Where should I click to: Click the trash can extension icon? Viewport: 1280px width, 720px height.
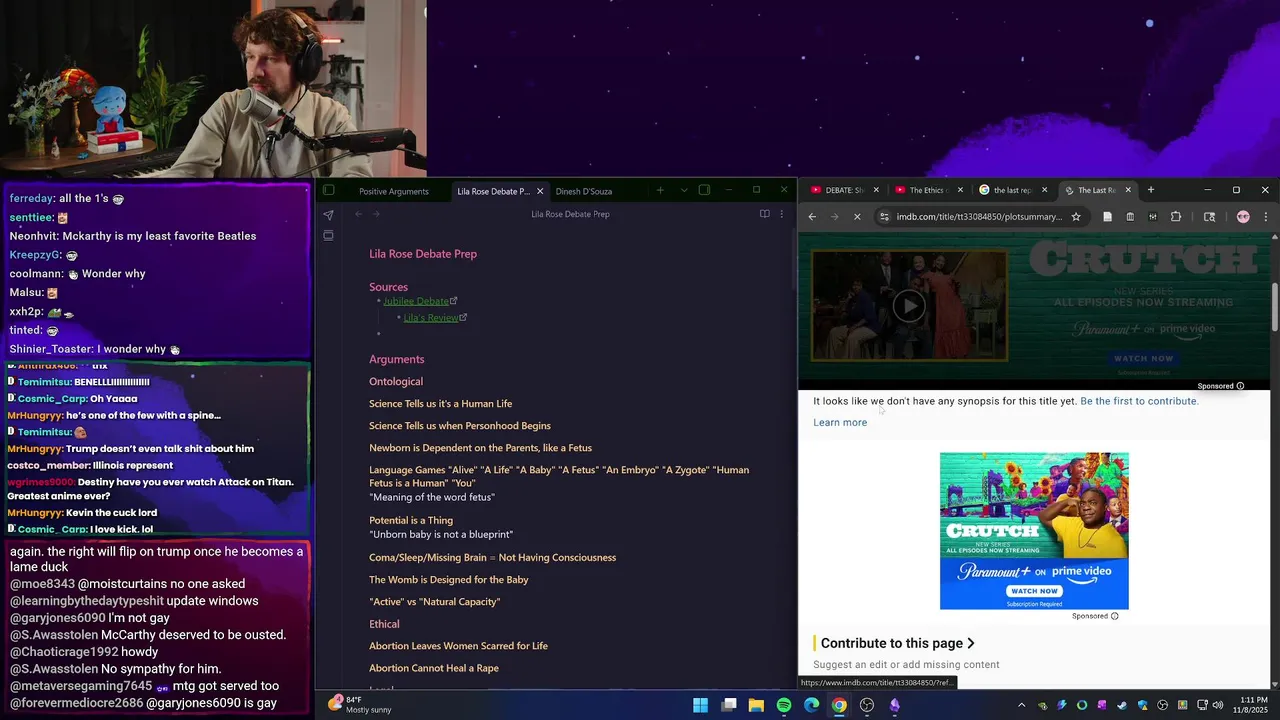(1130, 217)
